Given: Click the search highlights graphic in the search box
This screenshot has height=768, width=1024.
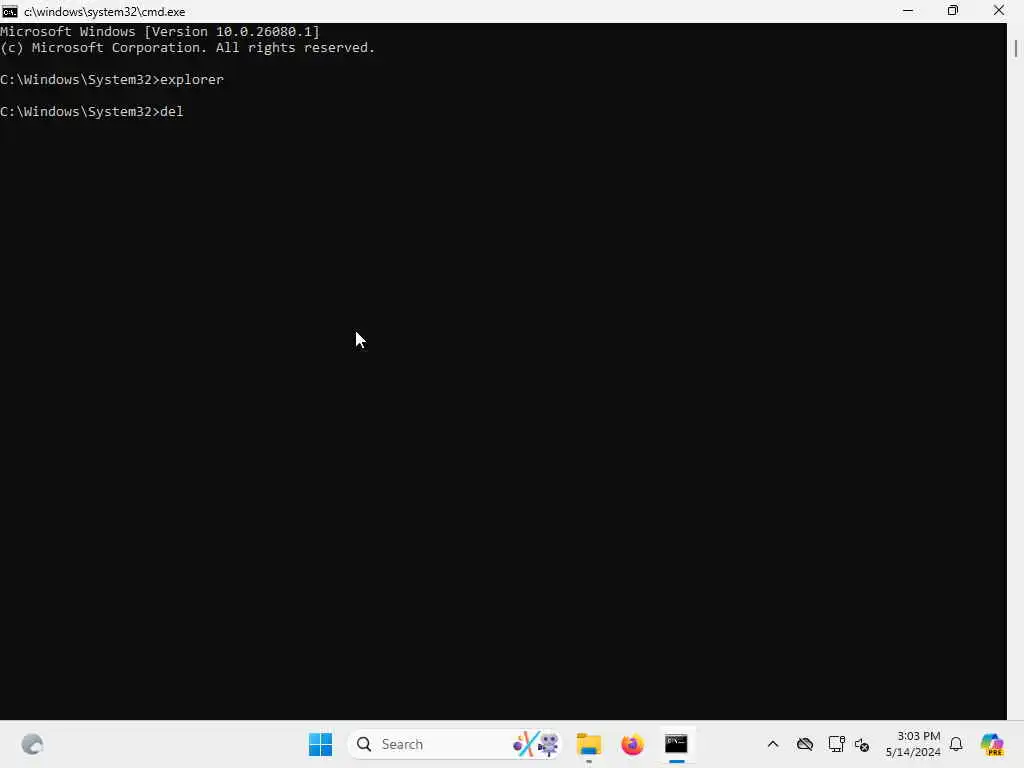Looking at the screenshot, I should [536, 744].
